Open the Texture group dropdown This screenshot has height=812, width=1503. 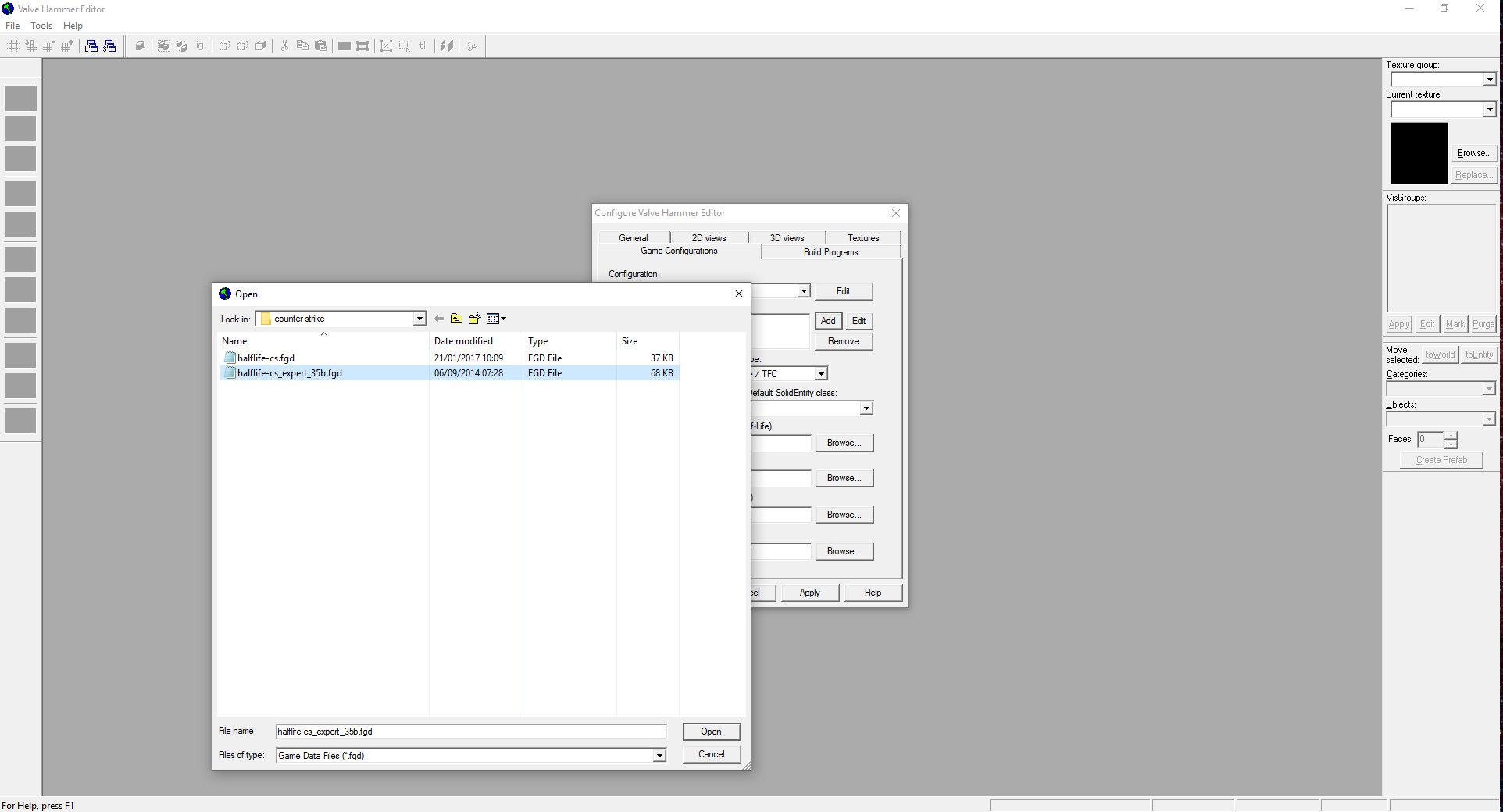click(1490, 80)
